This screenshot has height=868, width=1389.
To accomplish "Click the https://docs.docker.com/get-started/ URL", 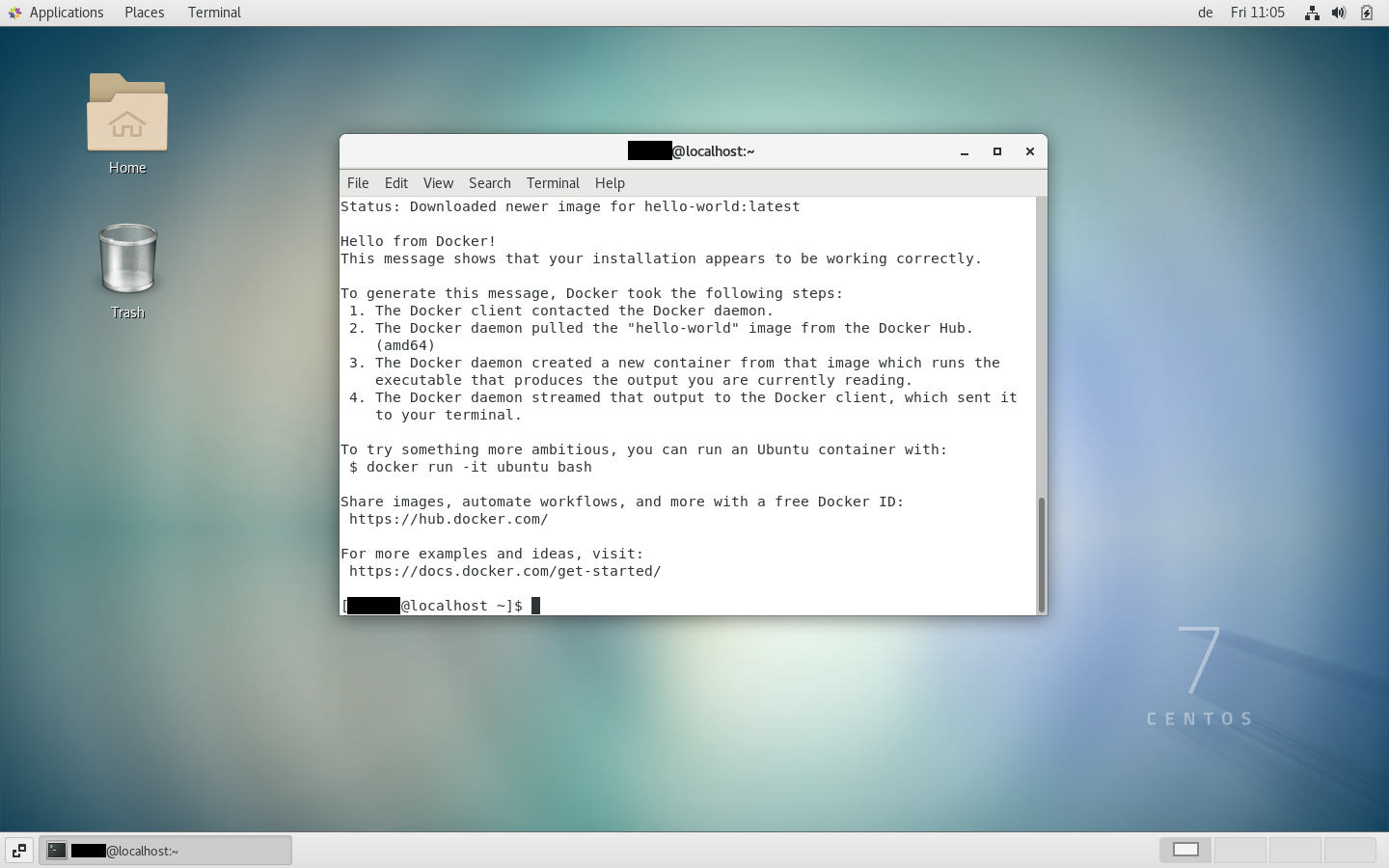I will pos(504,571).
